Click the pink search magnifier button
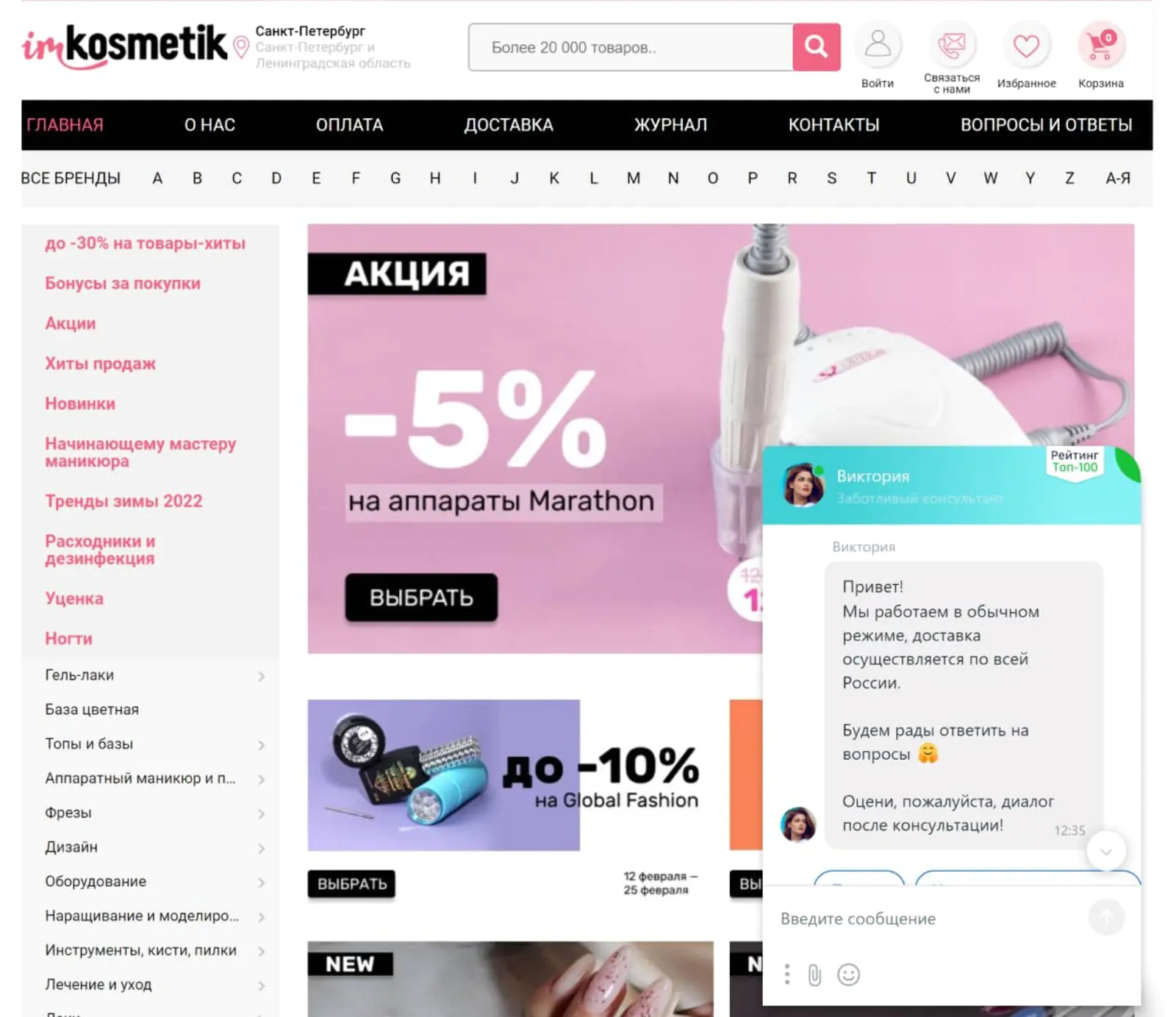1176x1017 pixels. [816, 47]
